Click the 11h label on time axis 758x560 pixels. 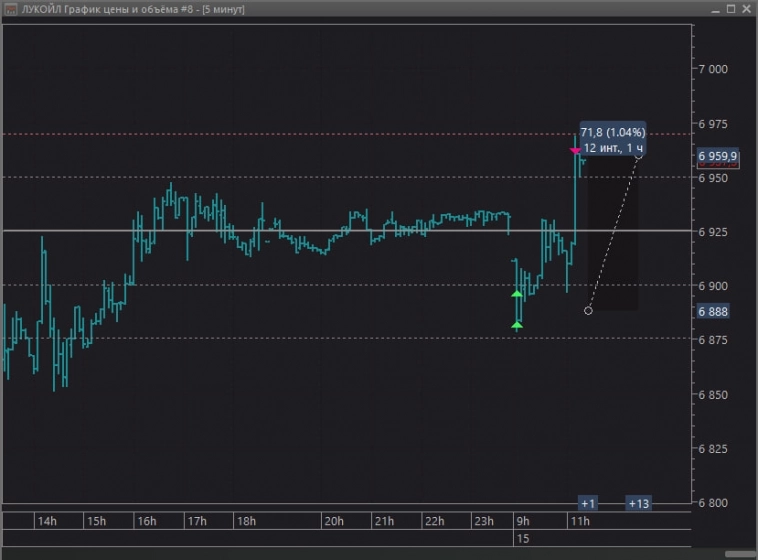click(579, 521)
